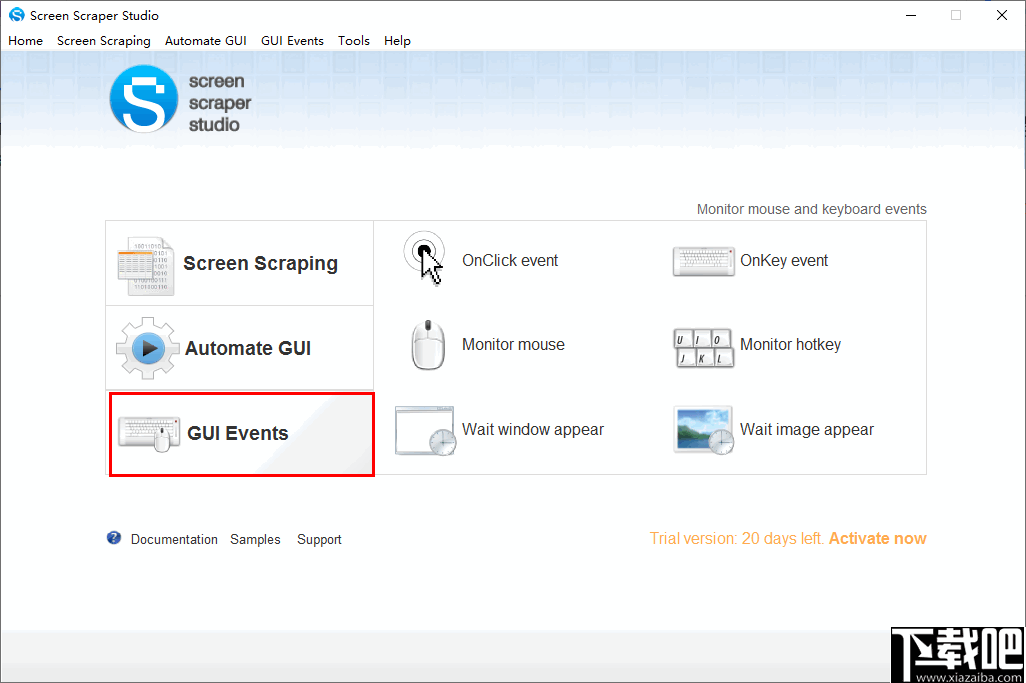1026x683 pixels.
Task: Choose the Wait window appear option
Action: 533,430
